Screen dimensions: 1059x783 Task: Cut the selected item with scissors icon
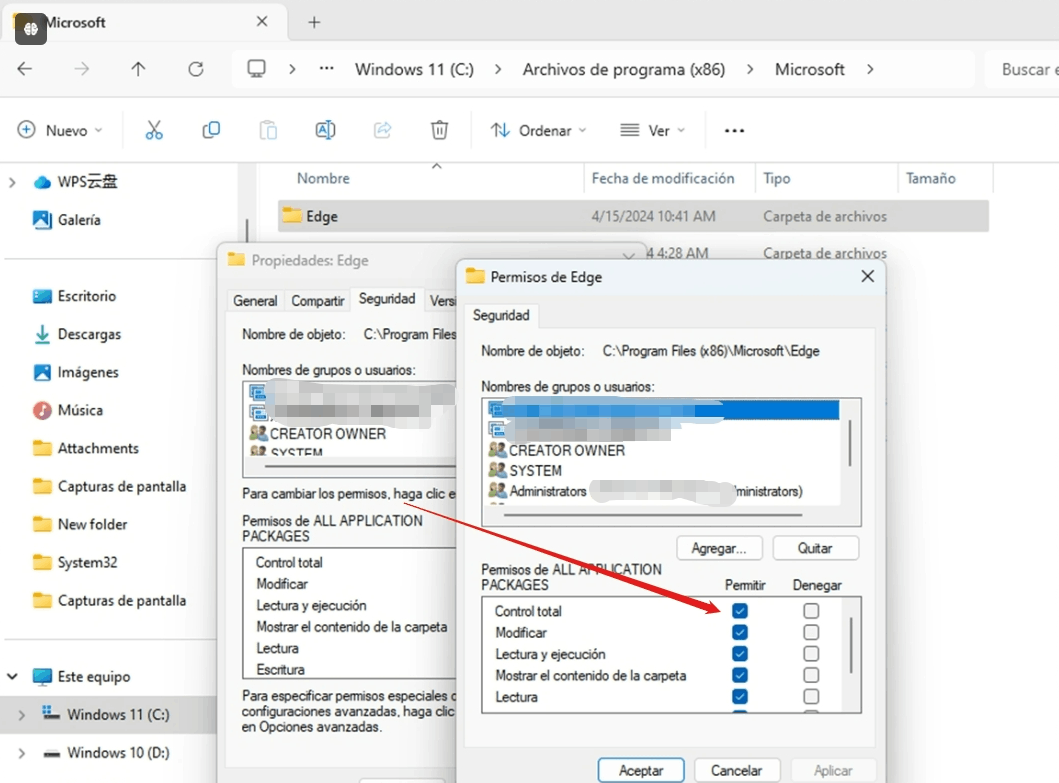154,130
